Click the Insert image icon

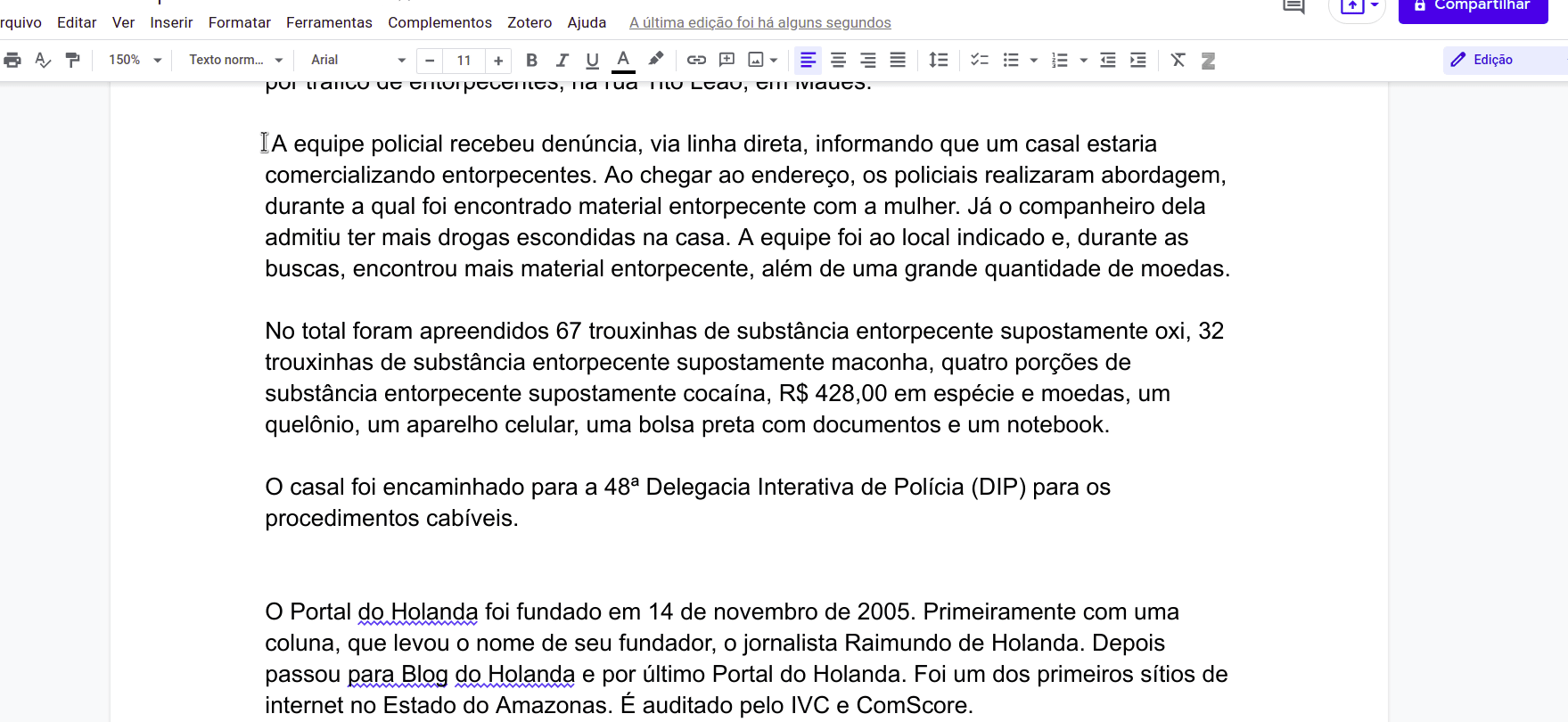tap(756, 60)
